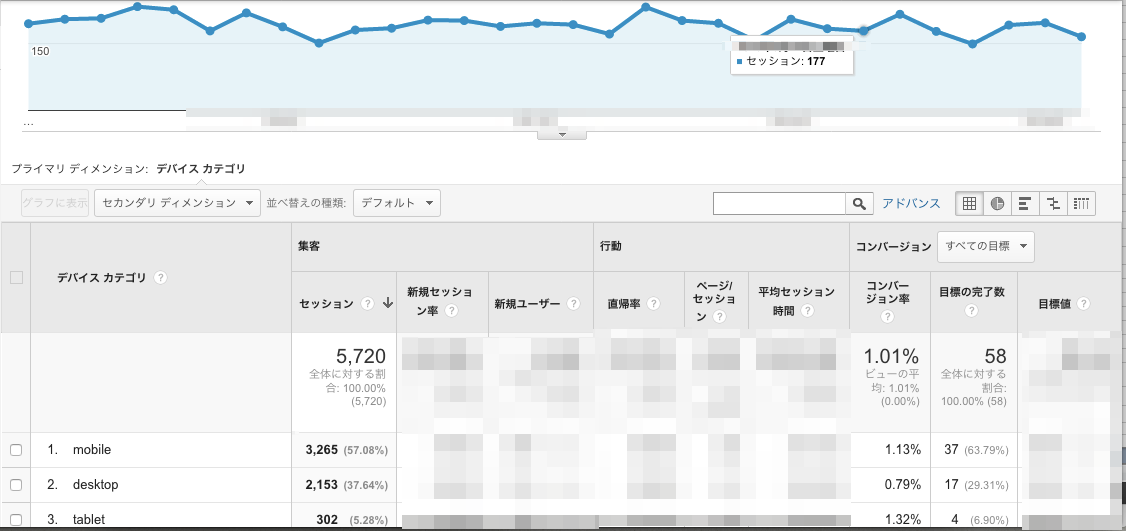This screenshot has width=1126, height=531.
Task: Click the グラフに表示 button
Action: click(x=55, y=203)
